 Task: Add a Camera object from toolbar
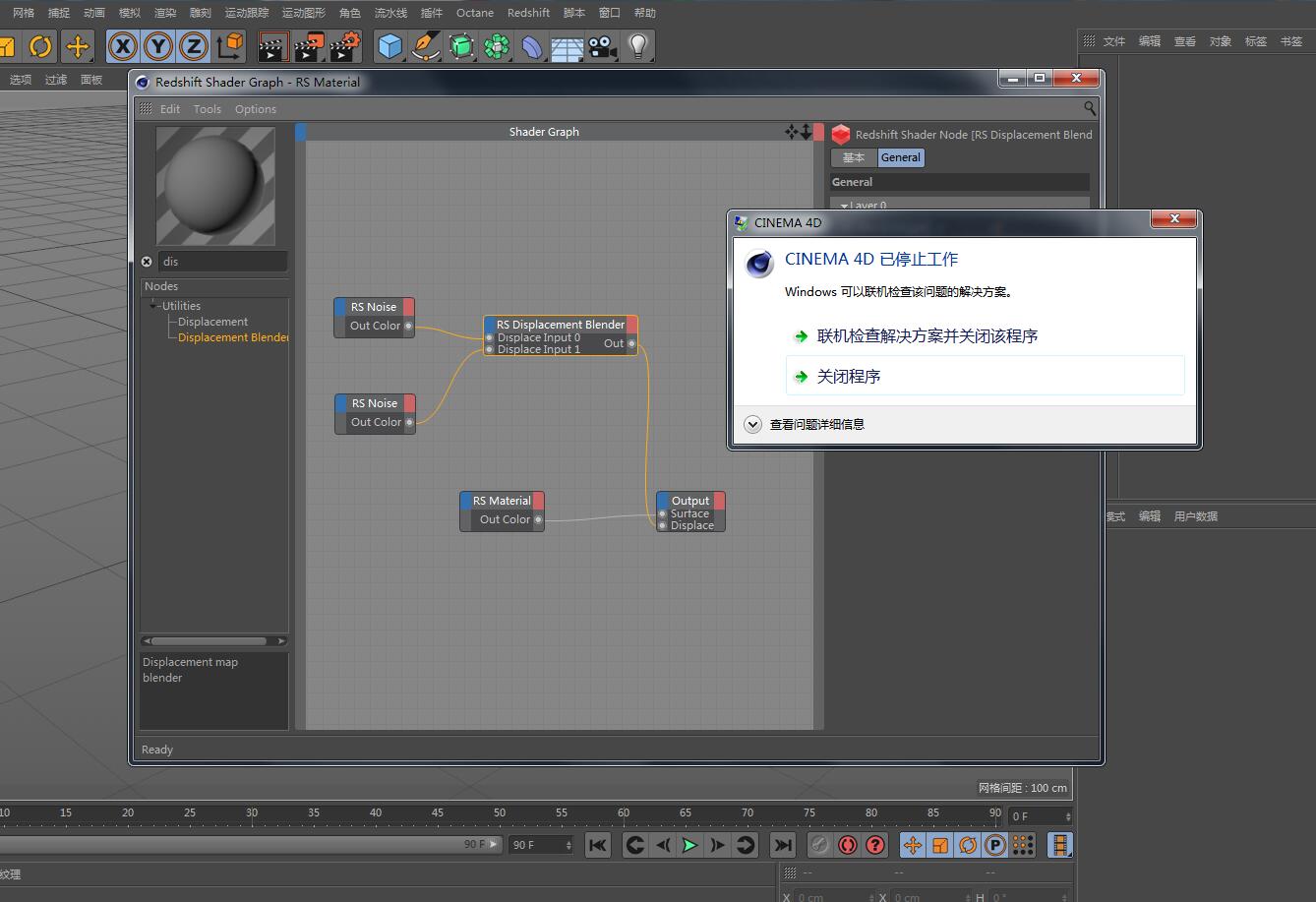[602, 46]
